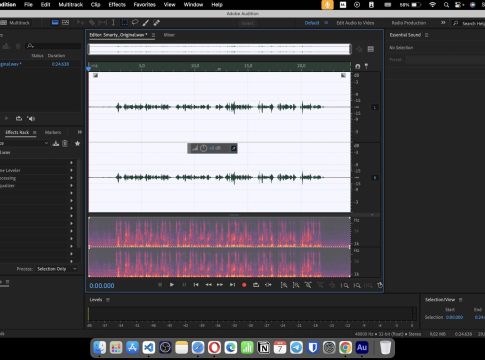485x360 pixels.
Task: Fast forward the audio
Action: click(220, 285)
